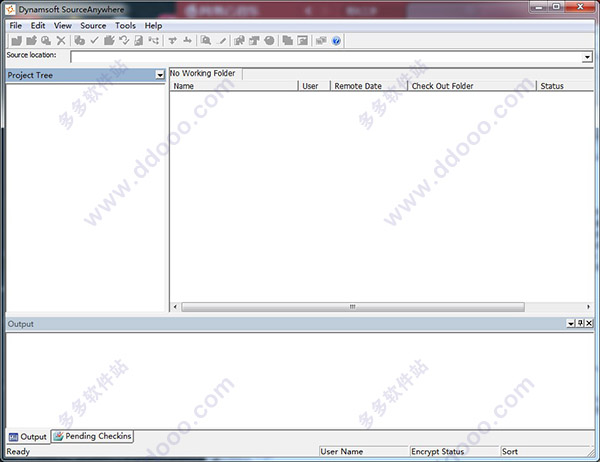Click the file list scrollbar's left arrow

pos(175,307)
